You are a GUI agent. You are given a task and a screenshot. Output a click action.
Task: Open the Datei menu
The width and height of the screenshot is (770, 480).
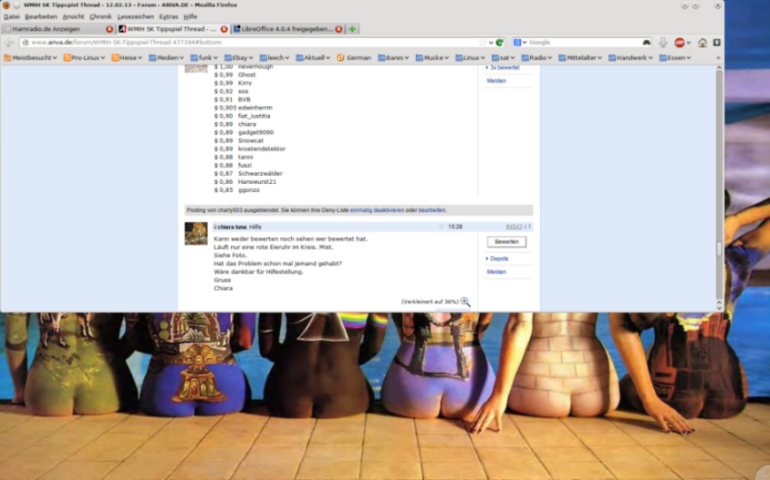click(12, 17)
